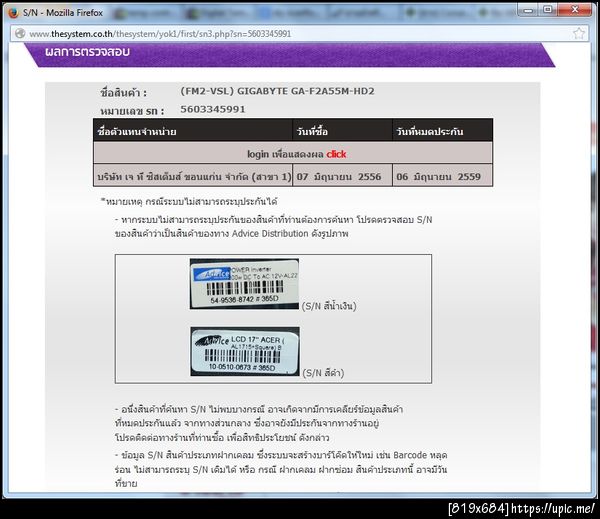
Task: Click dealer name cell บริษัท เจ ที ซิสเต็มส์
Action: [194, 177]
